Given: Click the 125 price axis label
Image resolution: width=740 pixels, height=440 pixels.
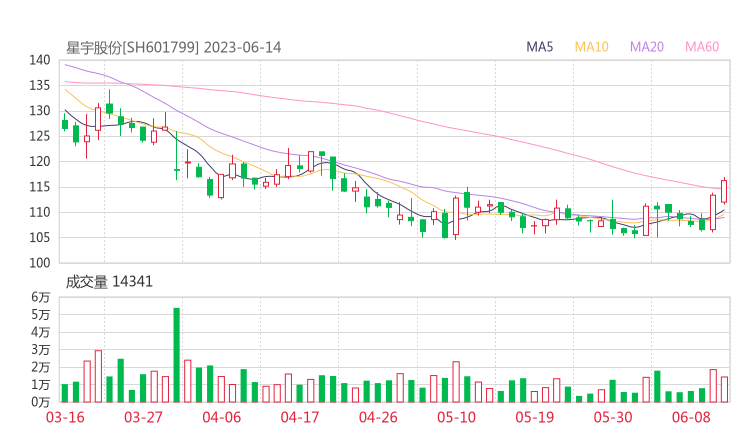Looking at the screenshot, I should click(39, 136).
